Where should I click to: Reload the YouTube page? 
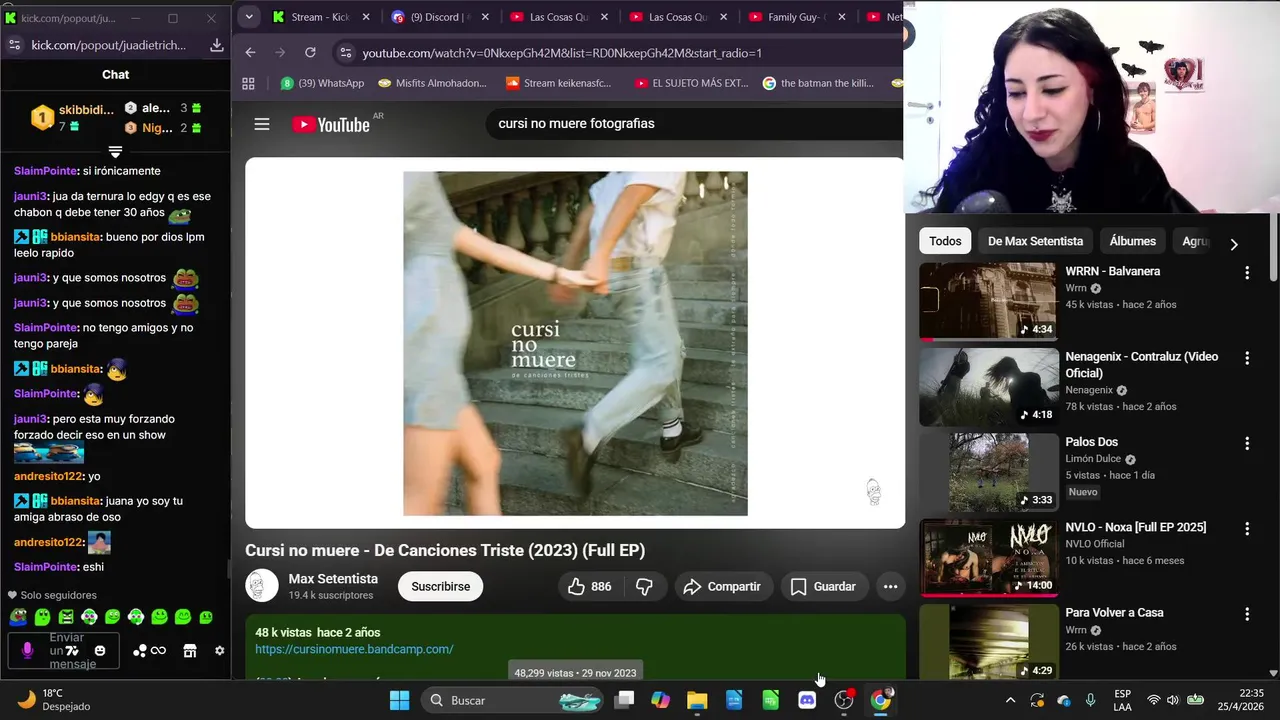click(x=310, y=53)
